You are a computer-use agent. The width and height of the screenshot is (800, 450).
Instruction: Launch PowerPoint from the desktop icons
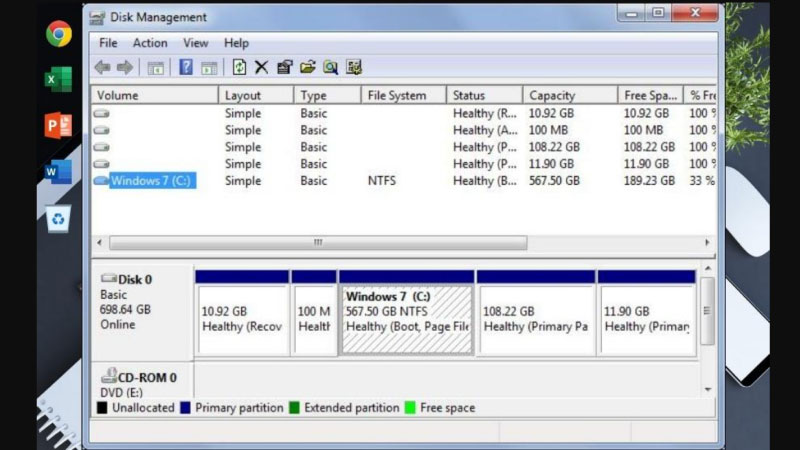(58, 126)
